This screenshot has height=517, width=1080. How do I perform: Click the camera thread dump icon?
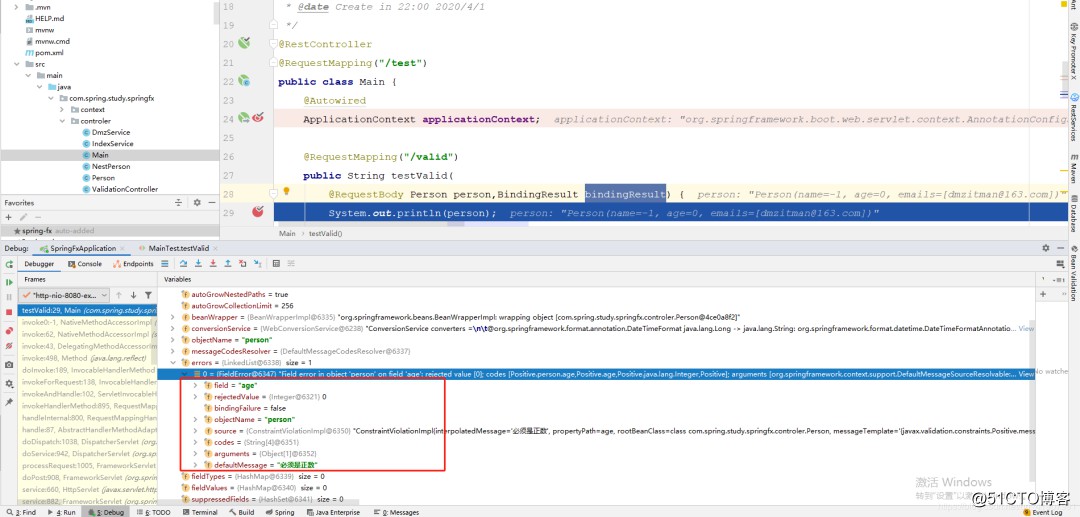tap(9, 365)
